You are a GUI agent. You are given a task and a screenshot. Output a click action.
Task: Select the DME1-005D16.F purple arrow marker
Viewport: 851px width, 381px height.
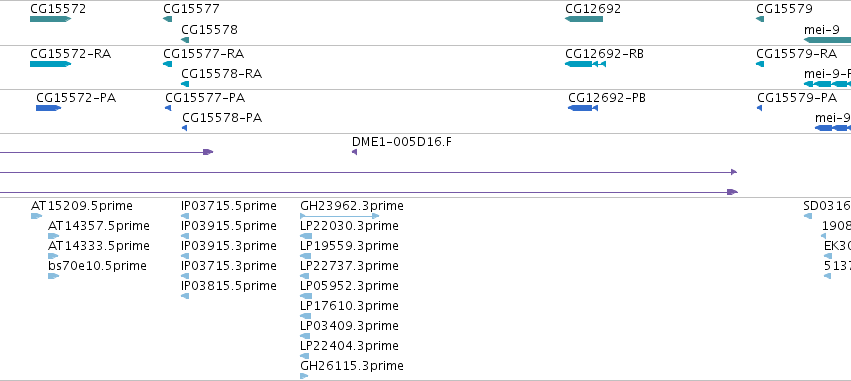354,152
